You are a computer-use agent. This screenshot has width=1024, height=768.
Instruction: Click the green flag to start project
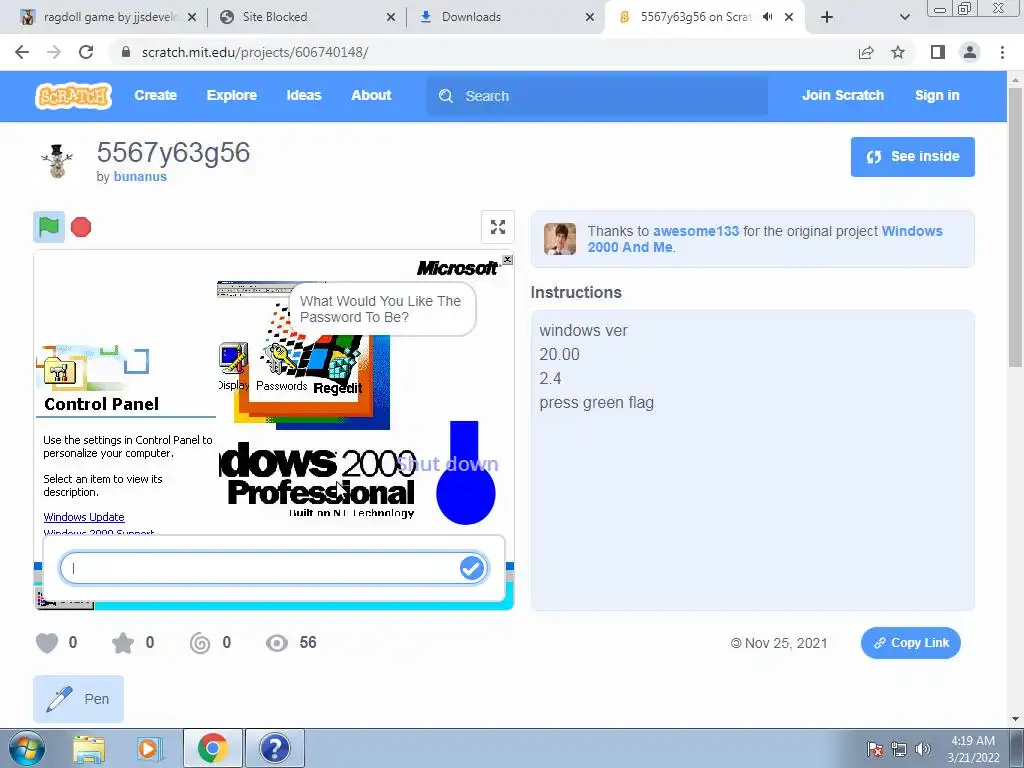pyautogui.click(x=49, y=227)
